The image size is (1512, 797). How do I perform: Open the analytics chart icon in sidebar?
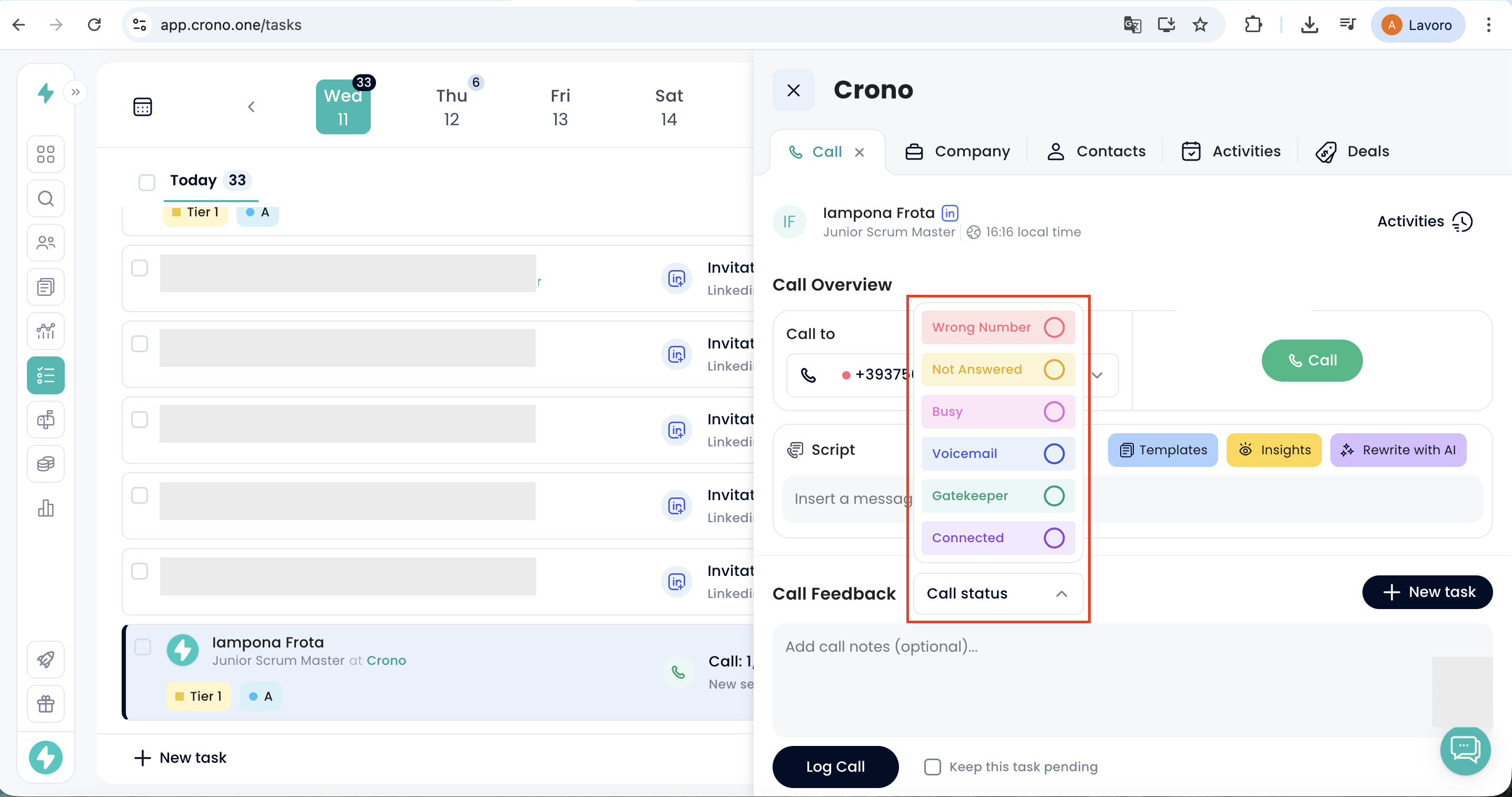(46, 331)
